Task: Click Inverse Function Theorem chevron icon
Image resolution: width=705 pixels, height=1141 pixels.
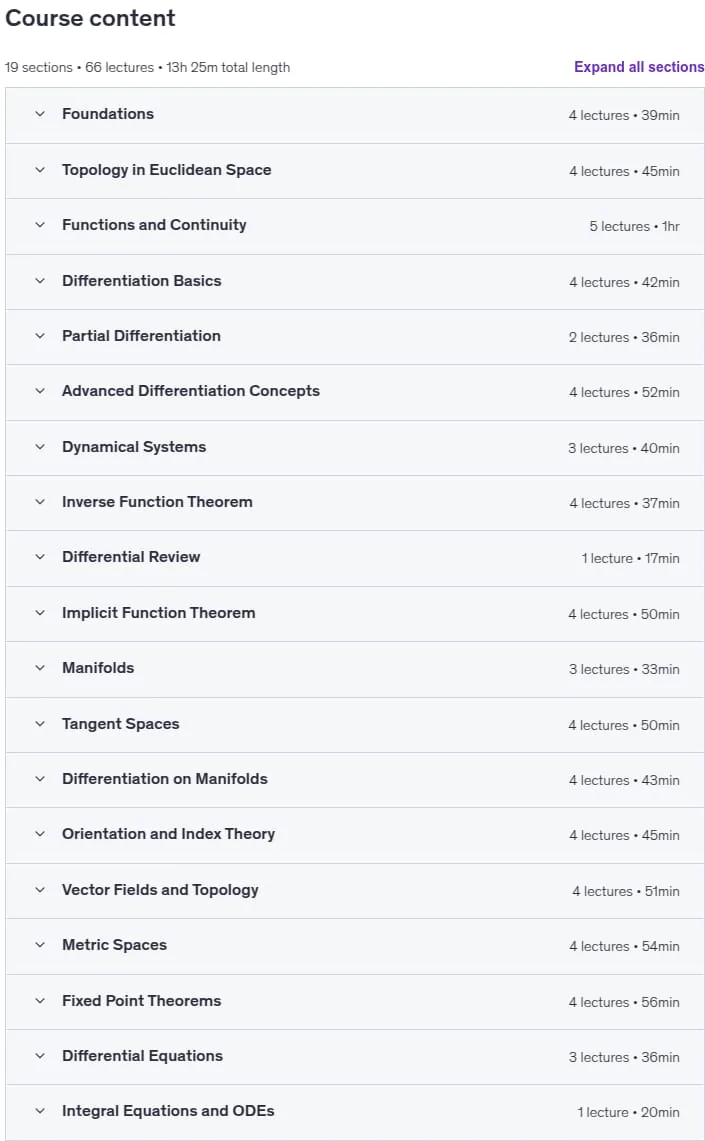Action: point(40,502)
